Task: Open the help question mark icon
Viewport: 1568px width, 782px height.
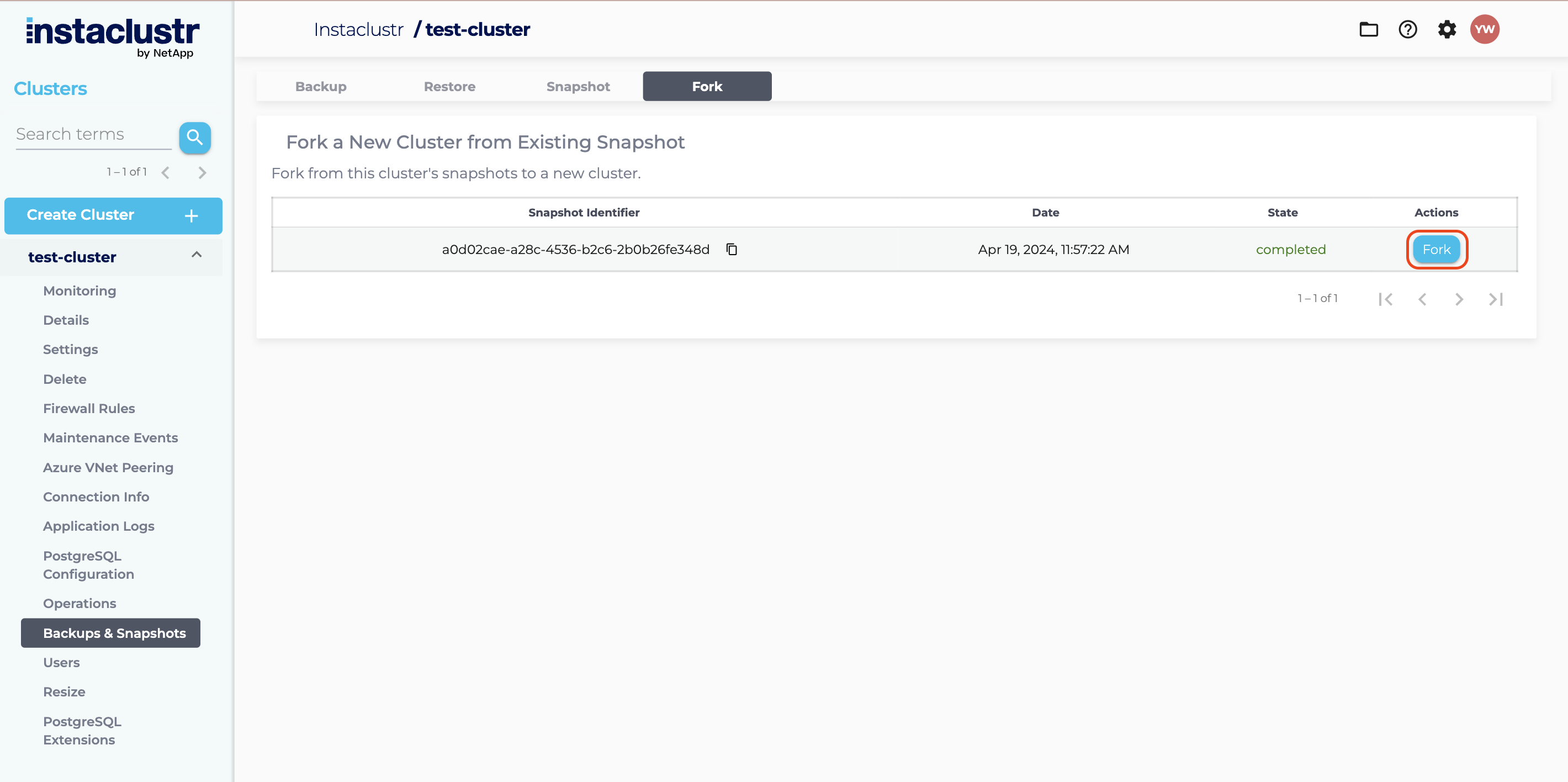Action: point(1407,29)
